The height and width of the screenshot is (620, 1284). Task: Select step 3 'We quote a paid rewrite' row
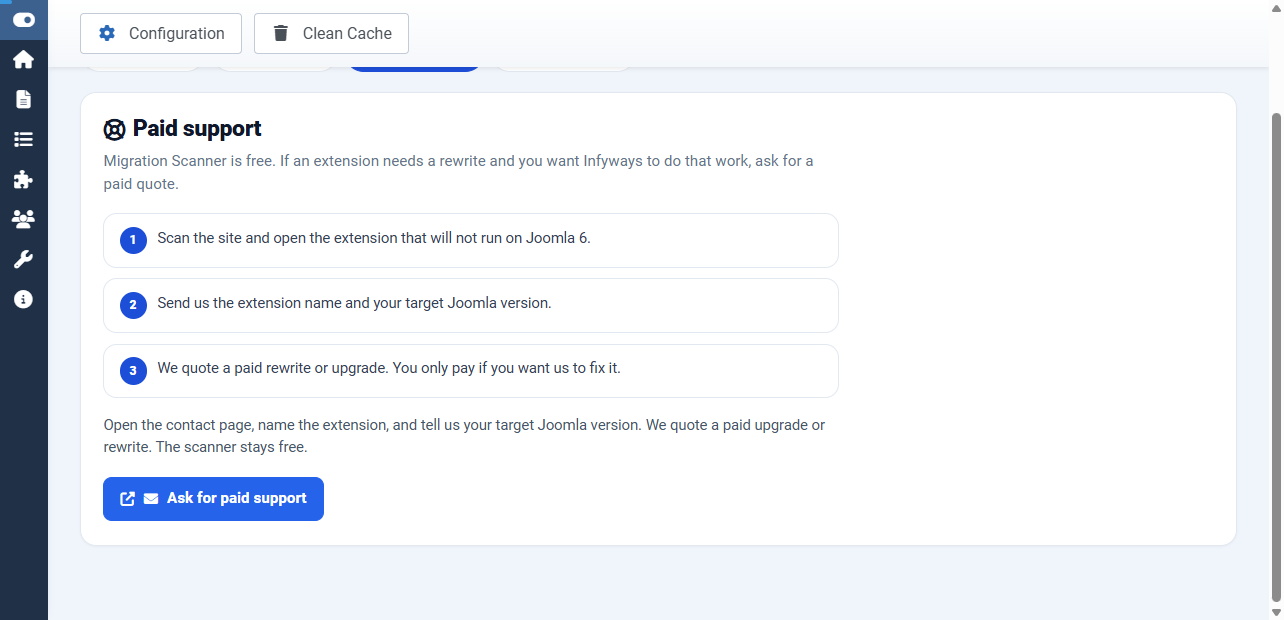(x=471, y=371)
